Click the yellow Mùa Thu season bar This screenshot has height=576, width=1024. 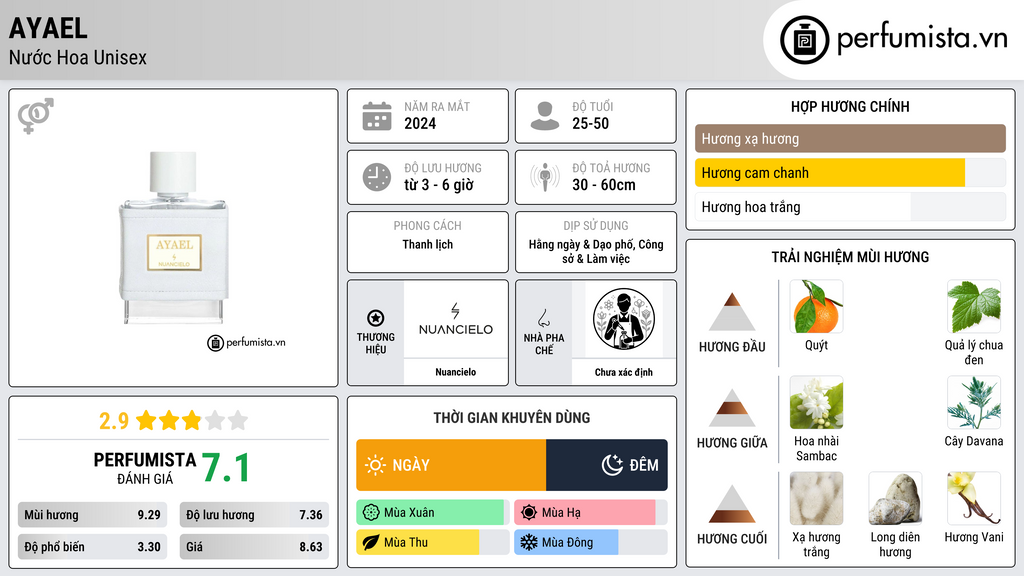click(x=433, y=542)
